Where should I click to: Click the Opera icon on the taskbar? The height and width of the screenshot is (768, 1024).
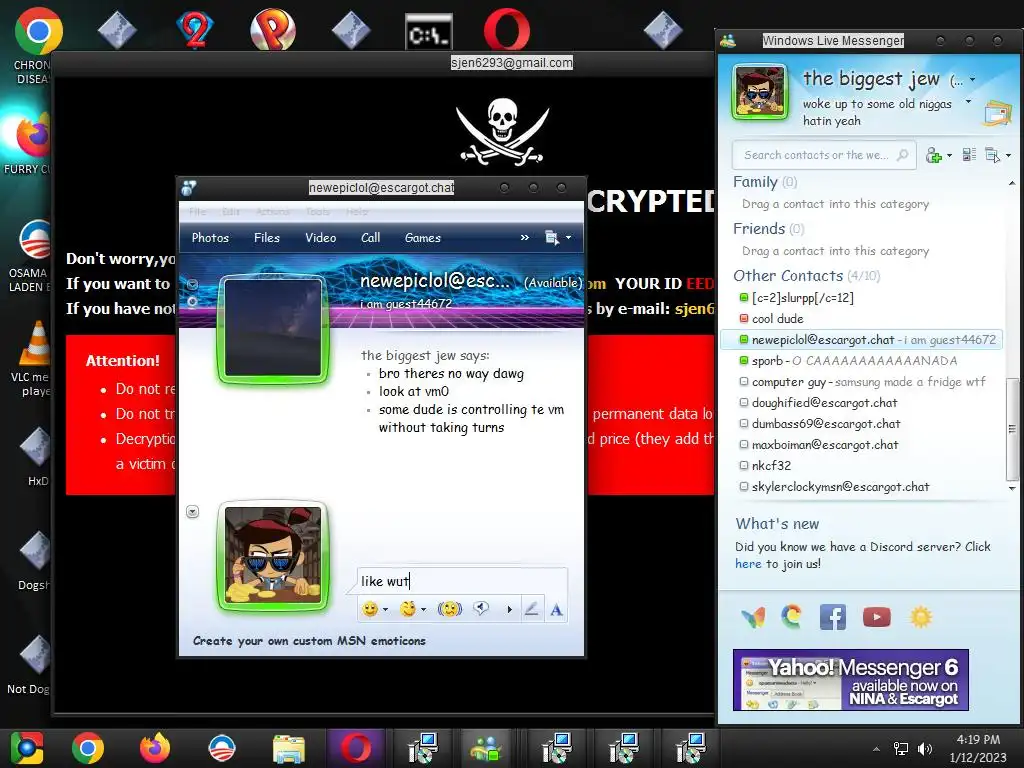point(356,748)
